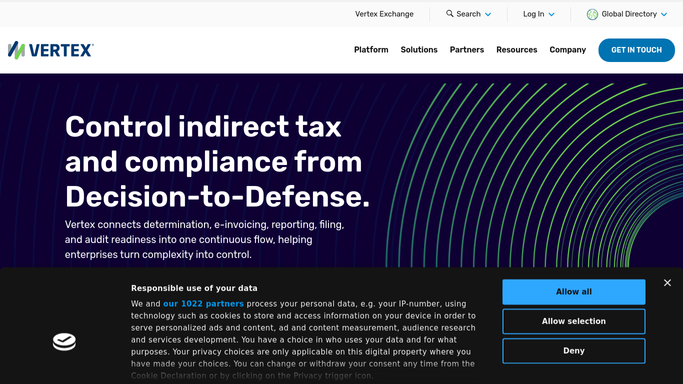Open the Company menu
Image resolution: width=683 pixels, height=384 pixels.
click(x=568, y=50)
